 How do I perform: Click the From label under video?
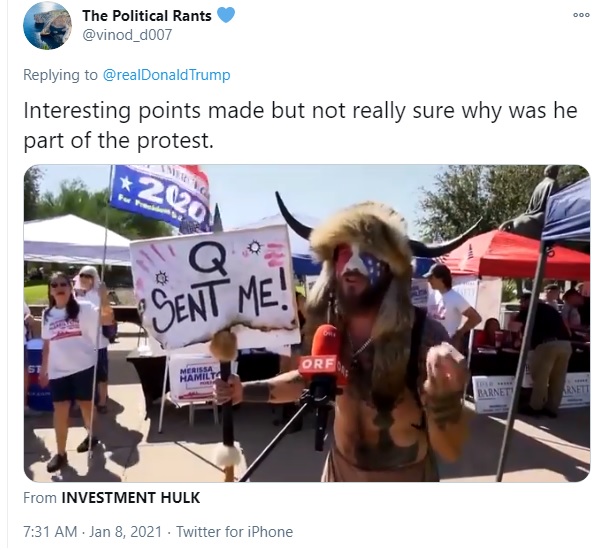[x=40, y=498]
